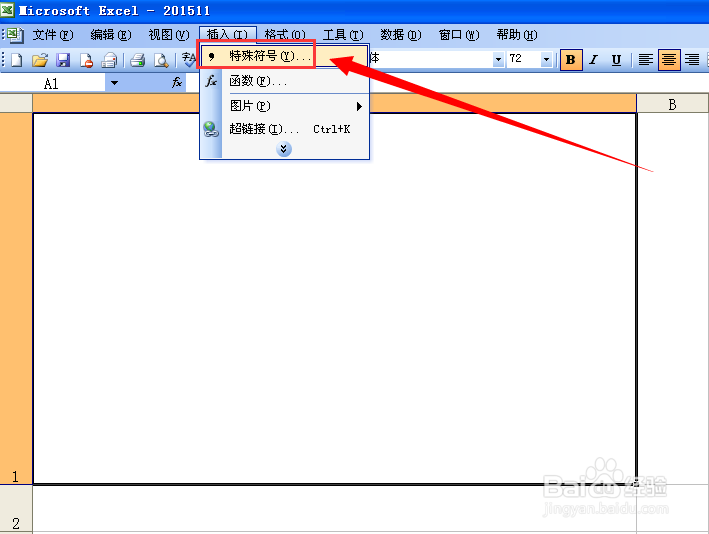Select row 1 header
This screenshot has width=709, height=534.
pyautogui.click(x=16, y=298)
